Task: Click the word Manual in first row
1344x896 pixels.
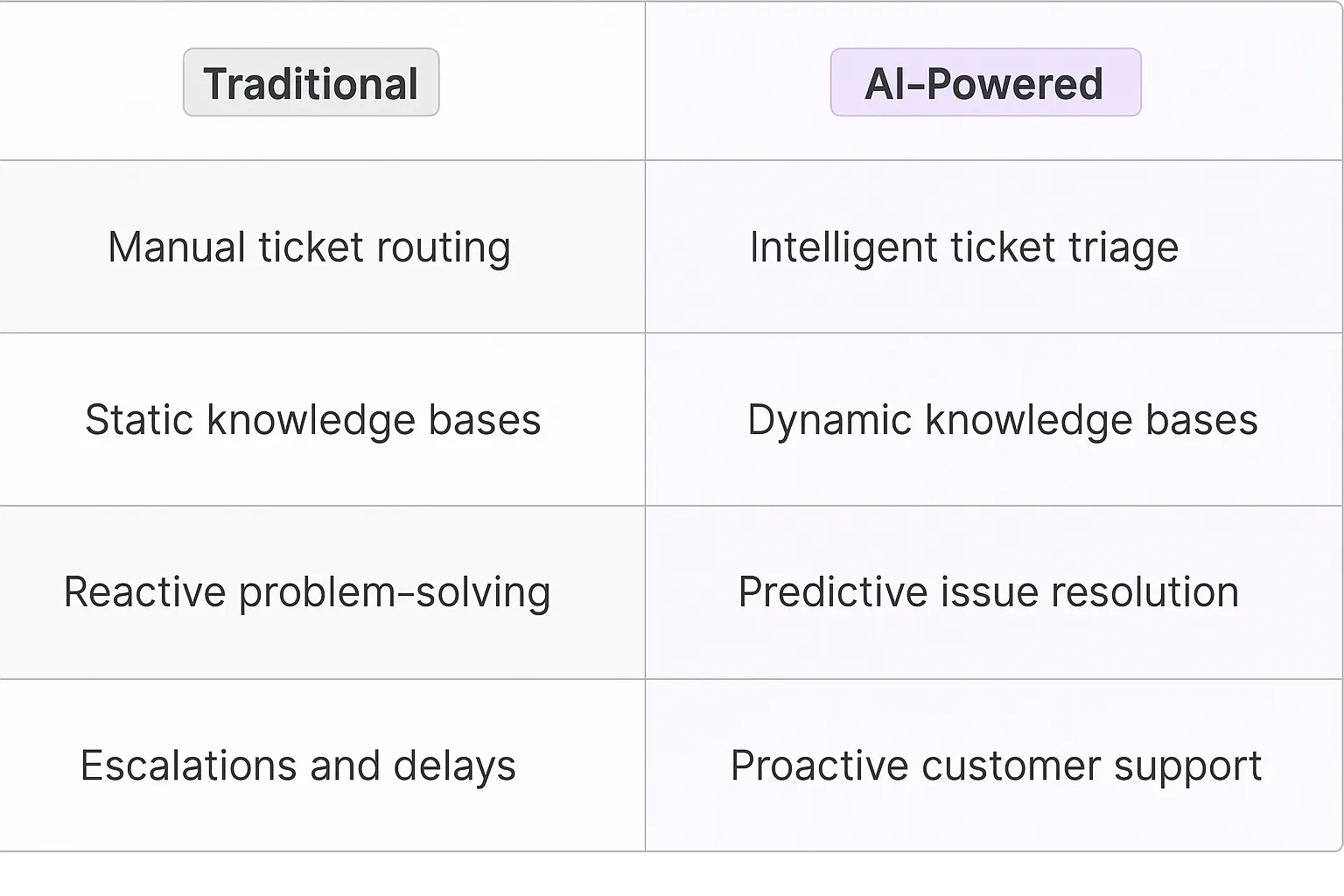Action: click(177, 248)
